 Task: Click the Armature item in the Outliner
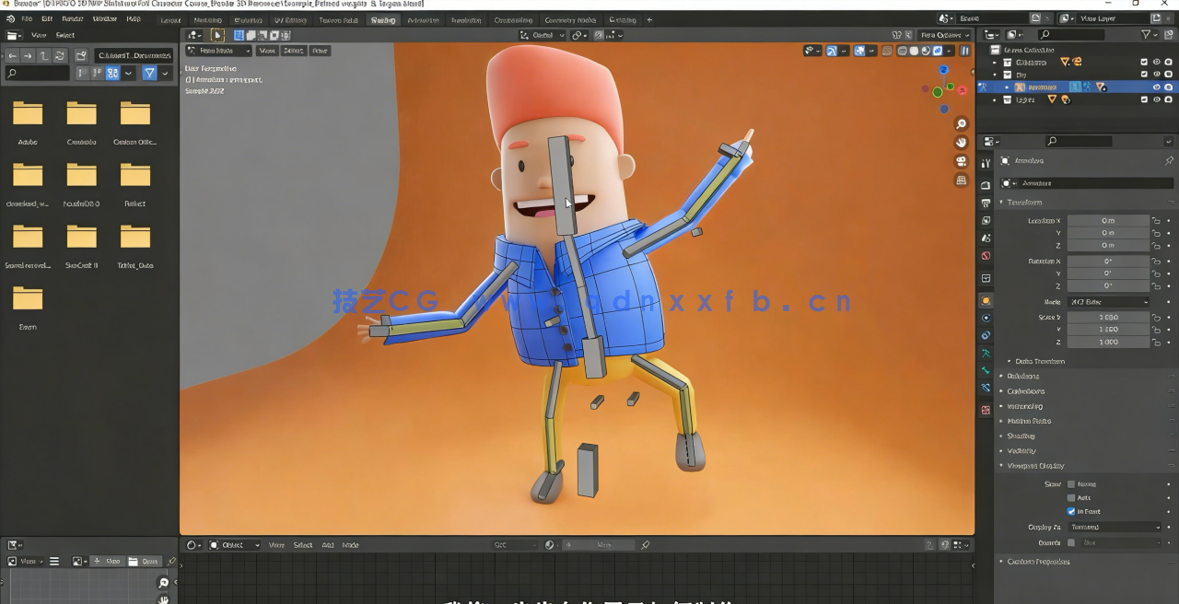[x=1043, y=87]
